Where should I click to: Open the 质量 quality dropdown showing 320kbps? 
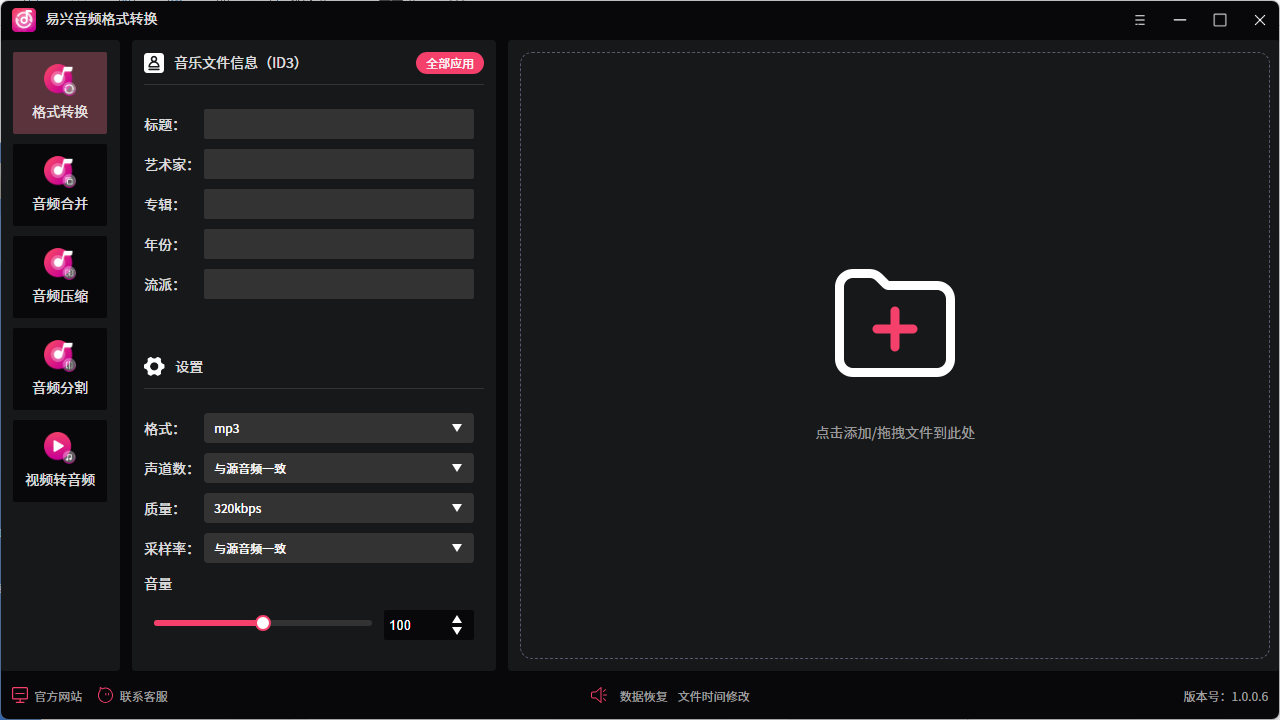338,507
